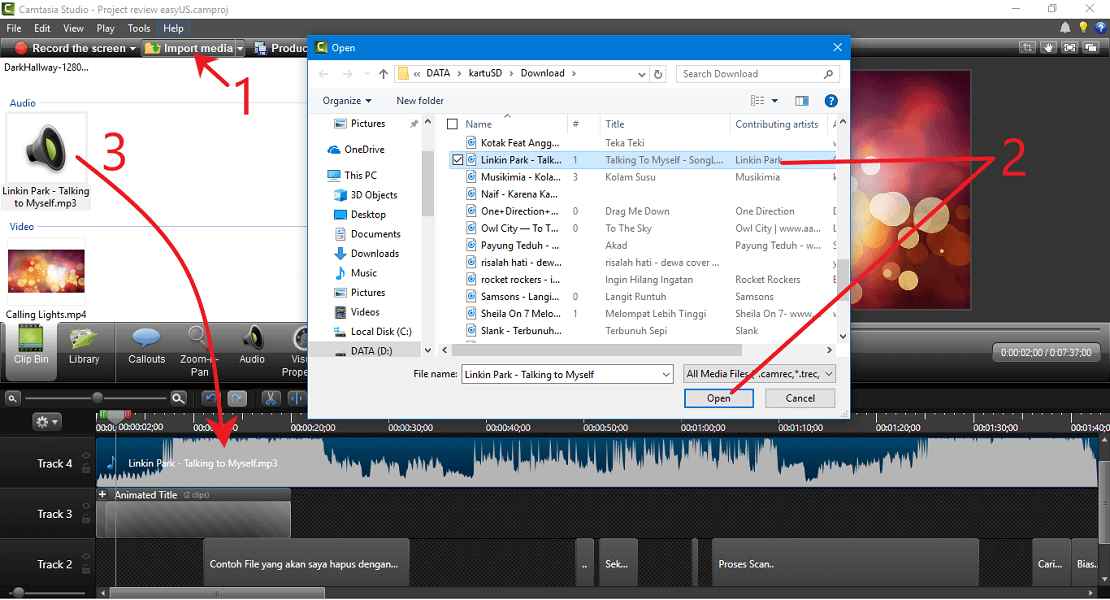
Task: Click the timeline redo icon
Action: [x=237, y=398]
